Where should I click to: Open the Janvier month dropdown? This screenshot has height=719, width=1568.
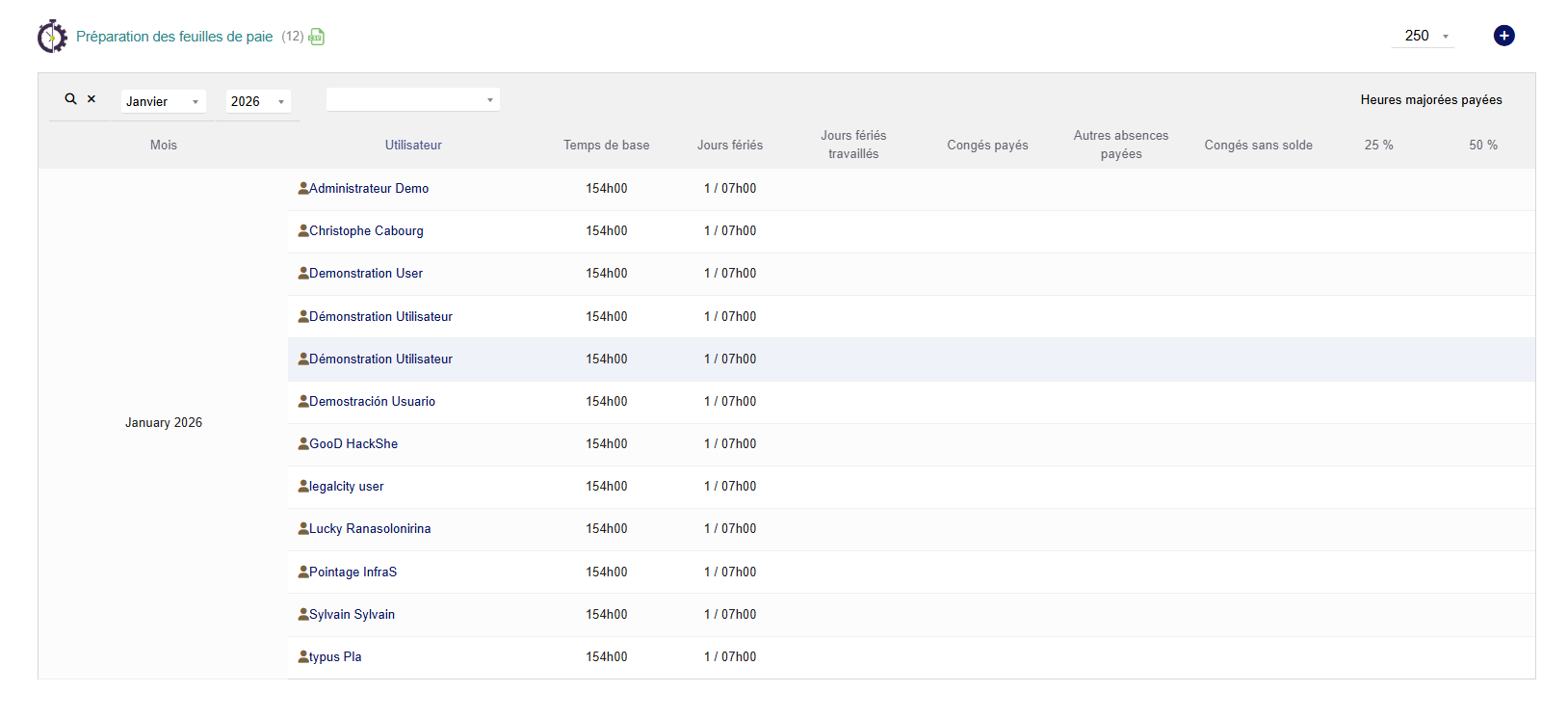(x=163, y=101)
